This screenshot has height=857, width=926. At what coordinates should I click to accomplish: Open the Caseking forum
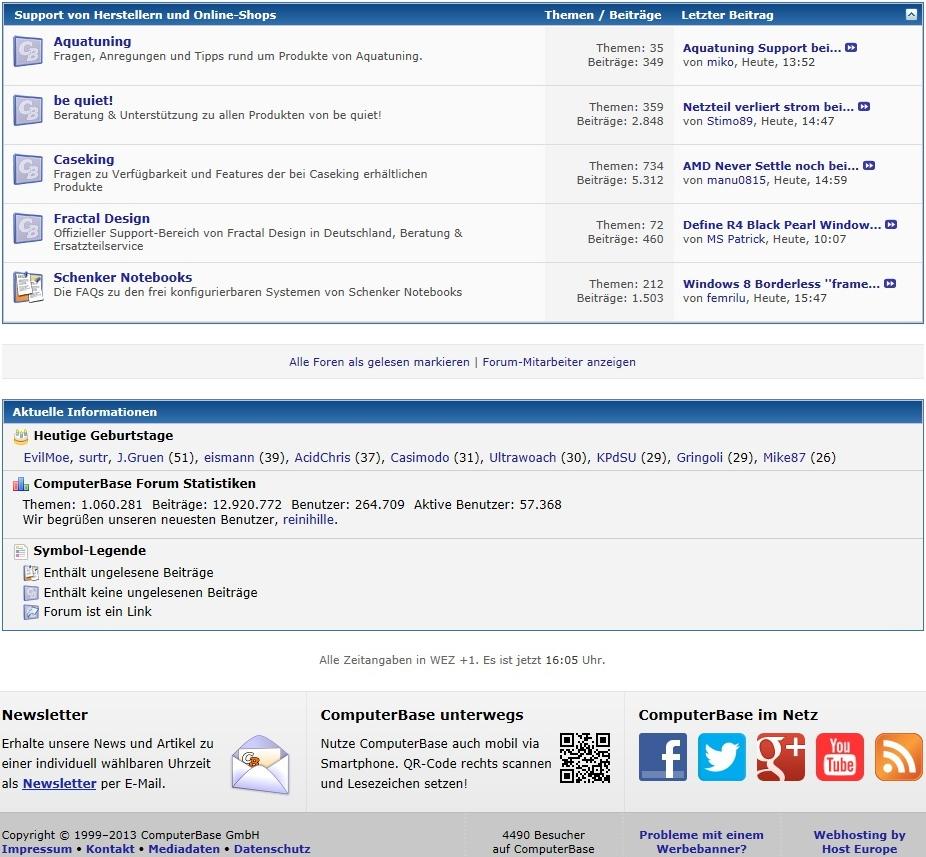[84, 159]
